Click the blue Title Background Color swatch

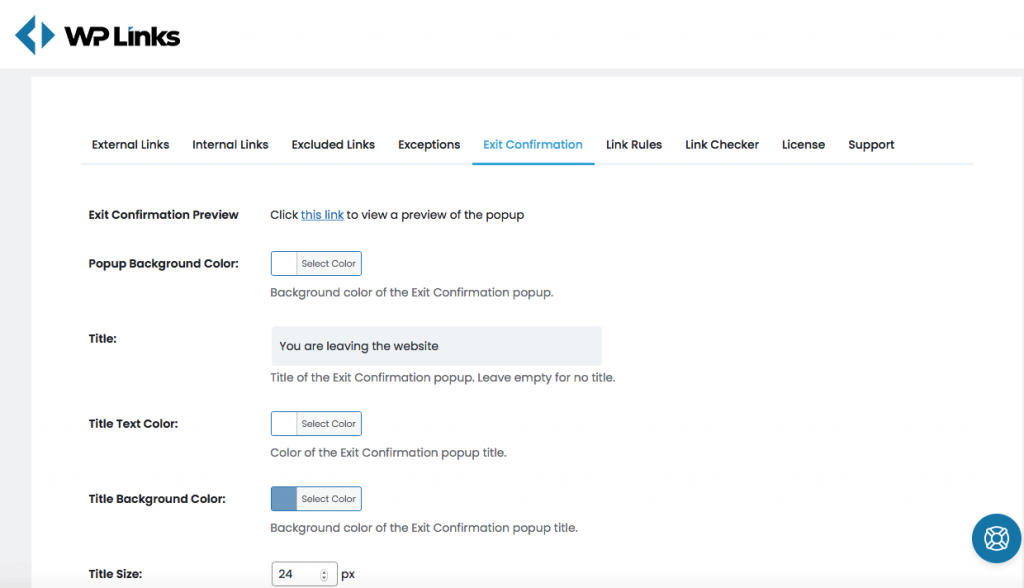(x=284, y=498)
